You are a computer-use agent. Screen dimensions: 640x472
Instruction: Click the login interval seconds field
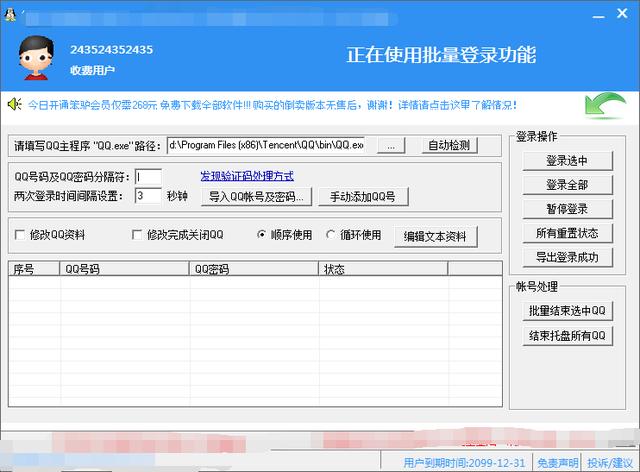pos(148,196)
